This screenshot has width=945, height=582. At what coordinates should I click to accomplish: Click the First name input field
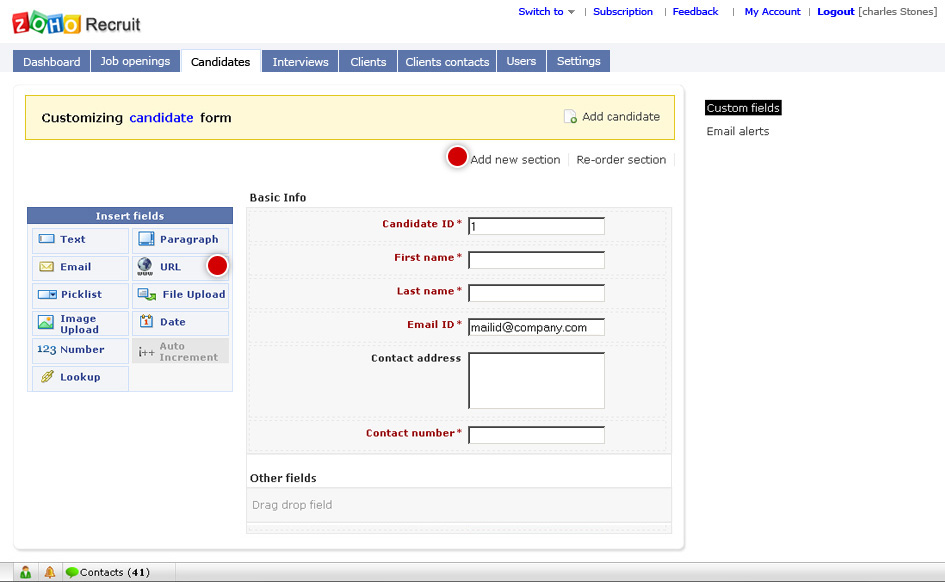pyautogui.click(x=536, y=260)
